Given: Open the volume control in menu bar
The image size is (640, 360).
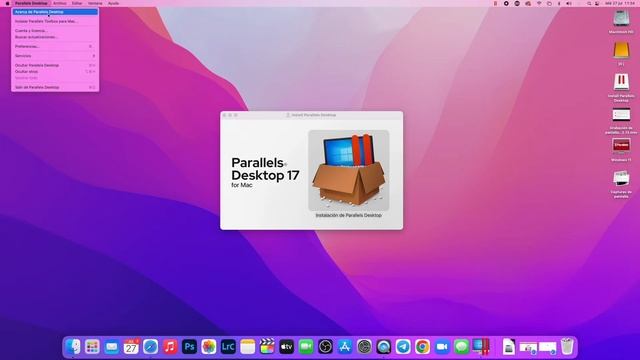Looking at the screenshot, I should [x=569, y=3].
